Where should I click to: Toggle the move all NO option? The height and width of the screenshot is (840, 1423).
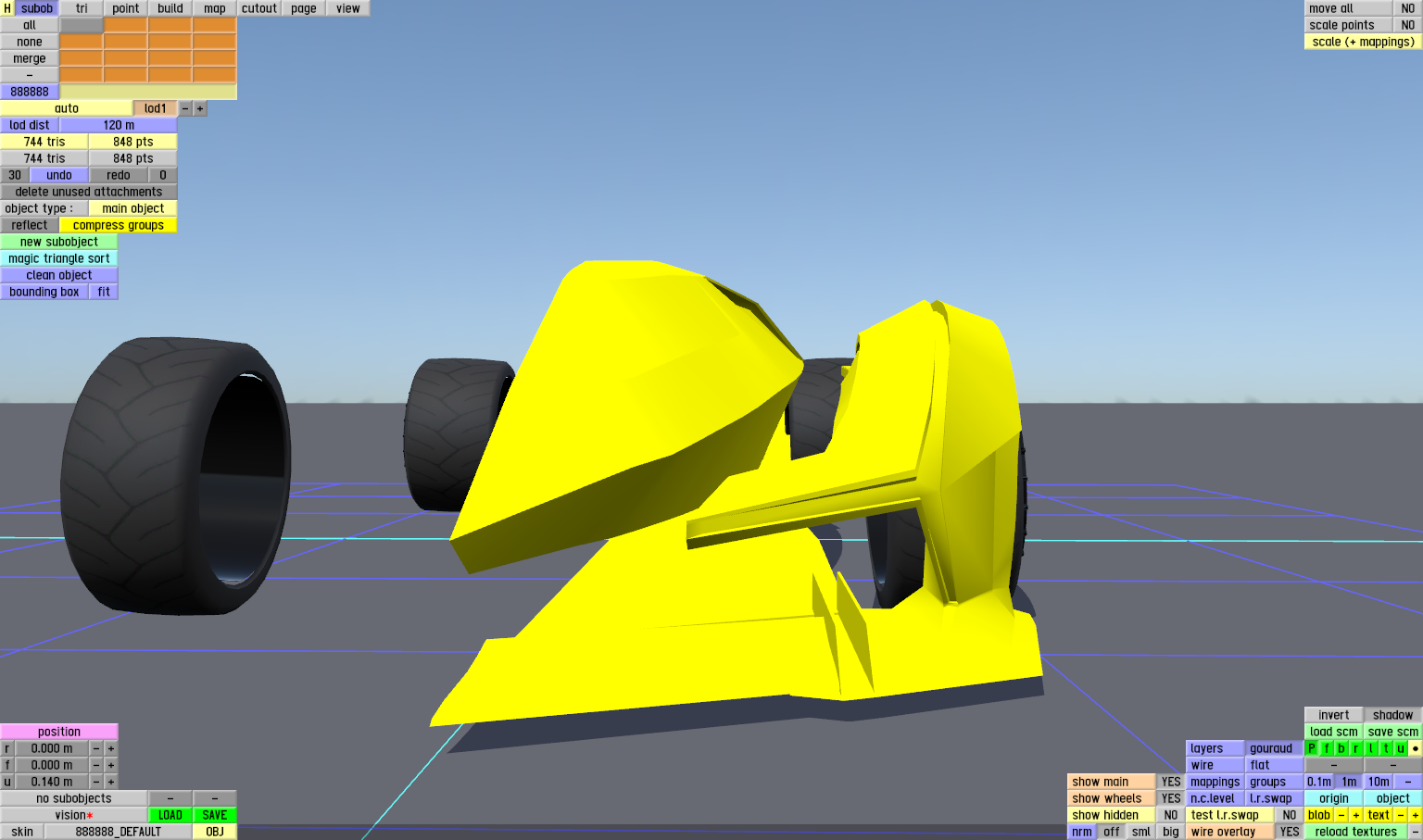1408,8
